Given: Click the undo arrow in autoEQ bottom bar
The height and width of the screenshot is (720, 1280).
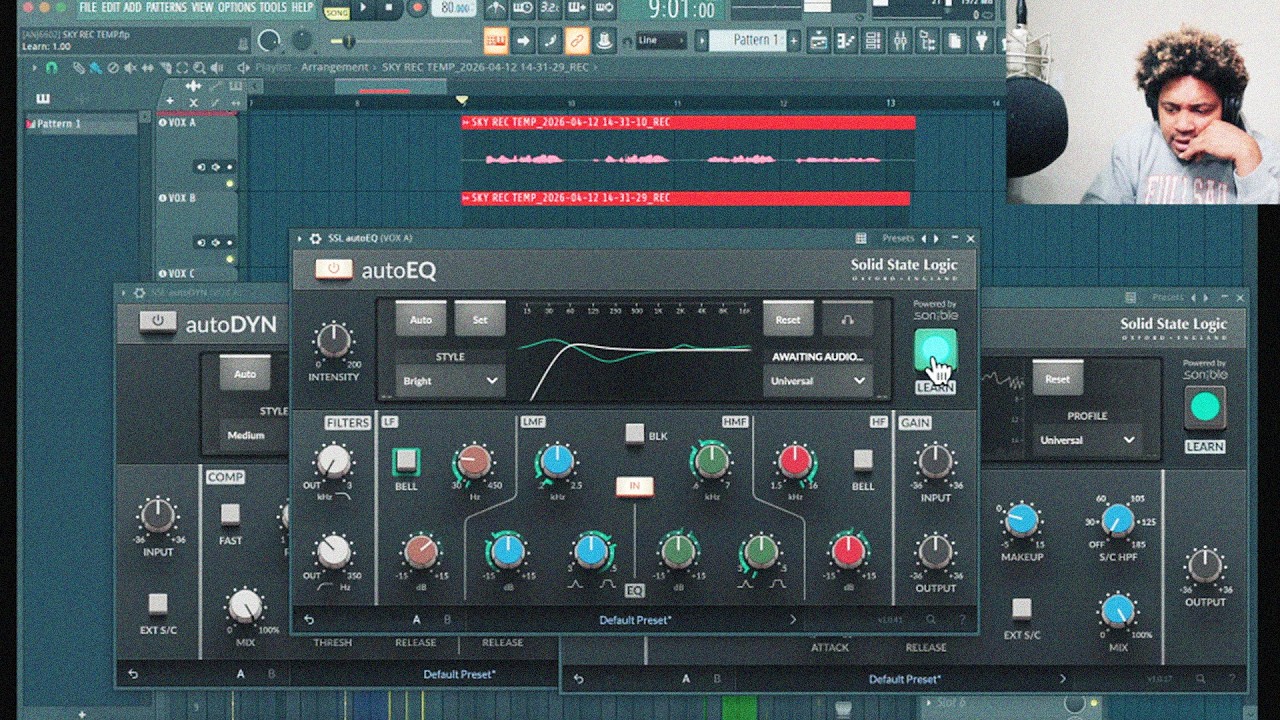Looking at the screenshot, I should click(308, 620).
